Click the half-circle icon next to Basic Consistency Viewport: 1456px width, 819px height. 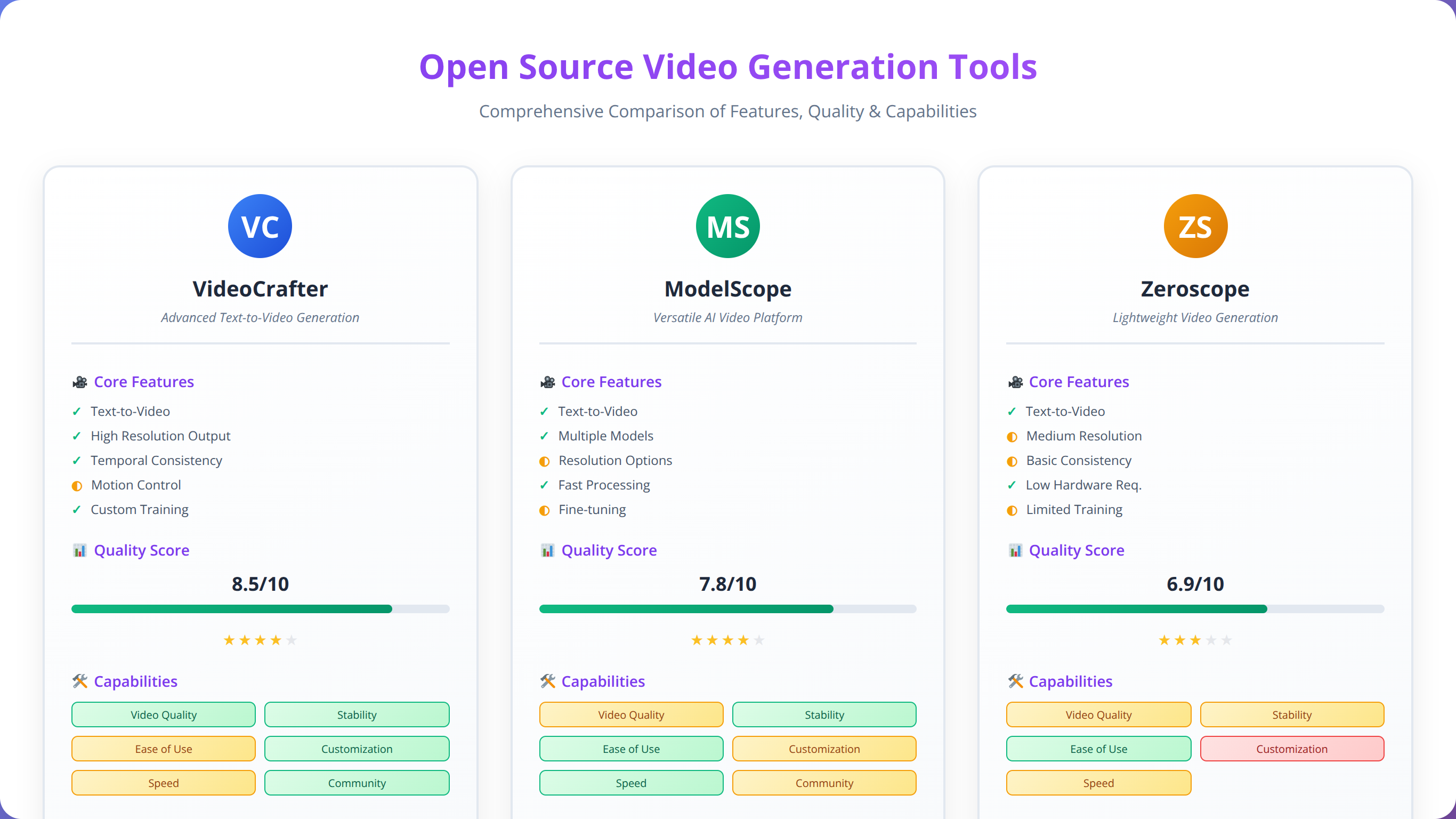coord(1012,462)
